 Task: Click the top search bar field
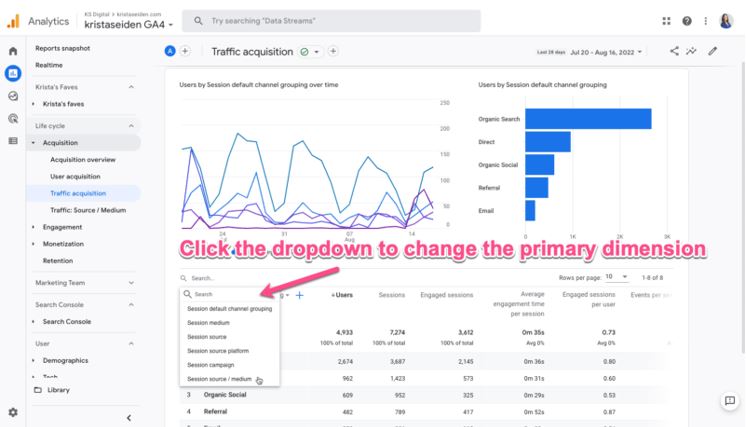[331, 21]
